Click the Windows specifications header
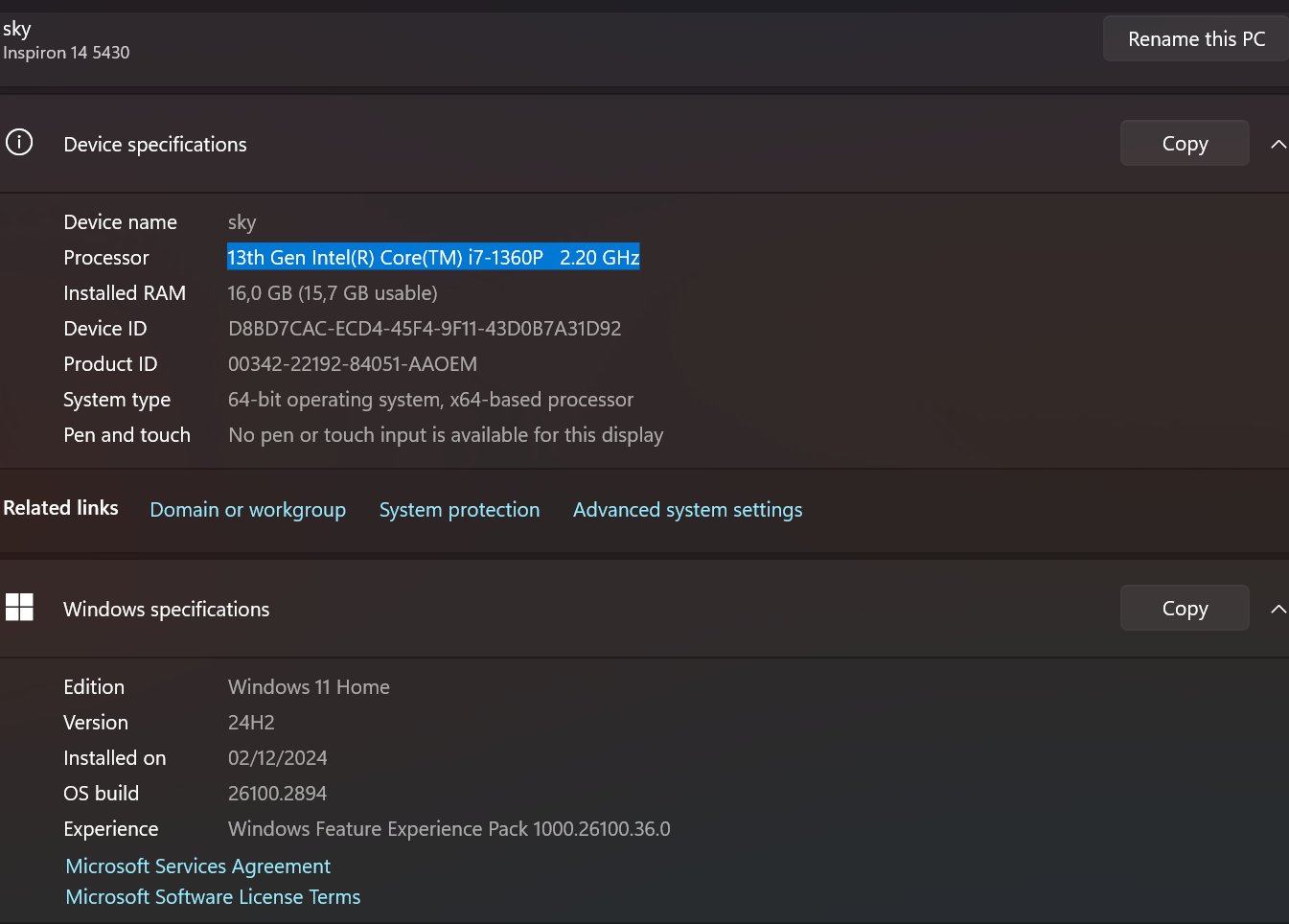Viewport: 1289px width, 924px height. point(167,610)
